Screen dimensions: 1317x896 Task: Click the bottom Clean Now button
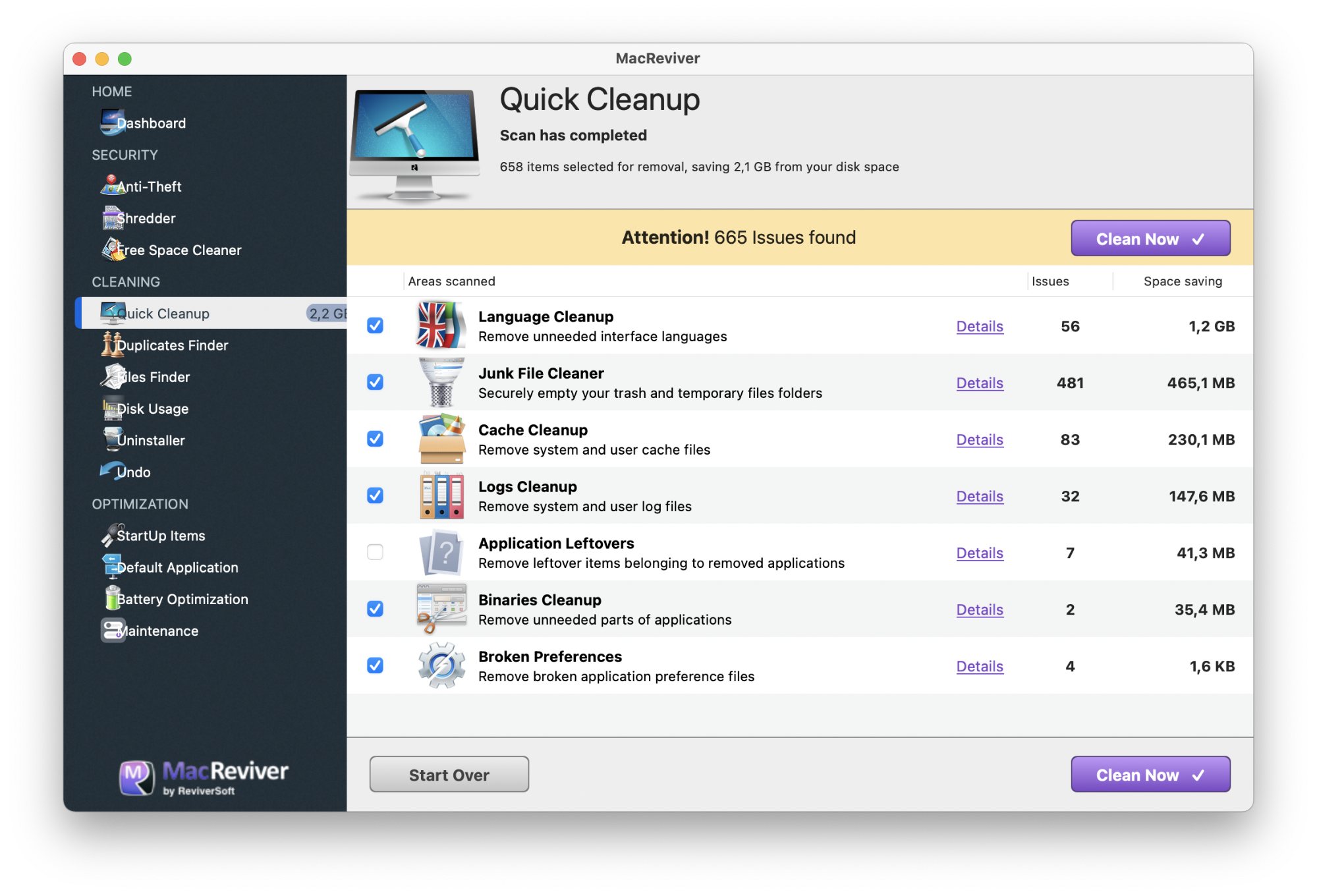click(x=1150, y=775)
